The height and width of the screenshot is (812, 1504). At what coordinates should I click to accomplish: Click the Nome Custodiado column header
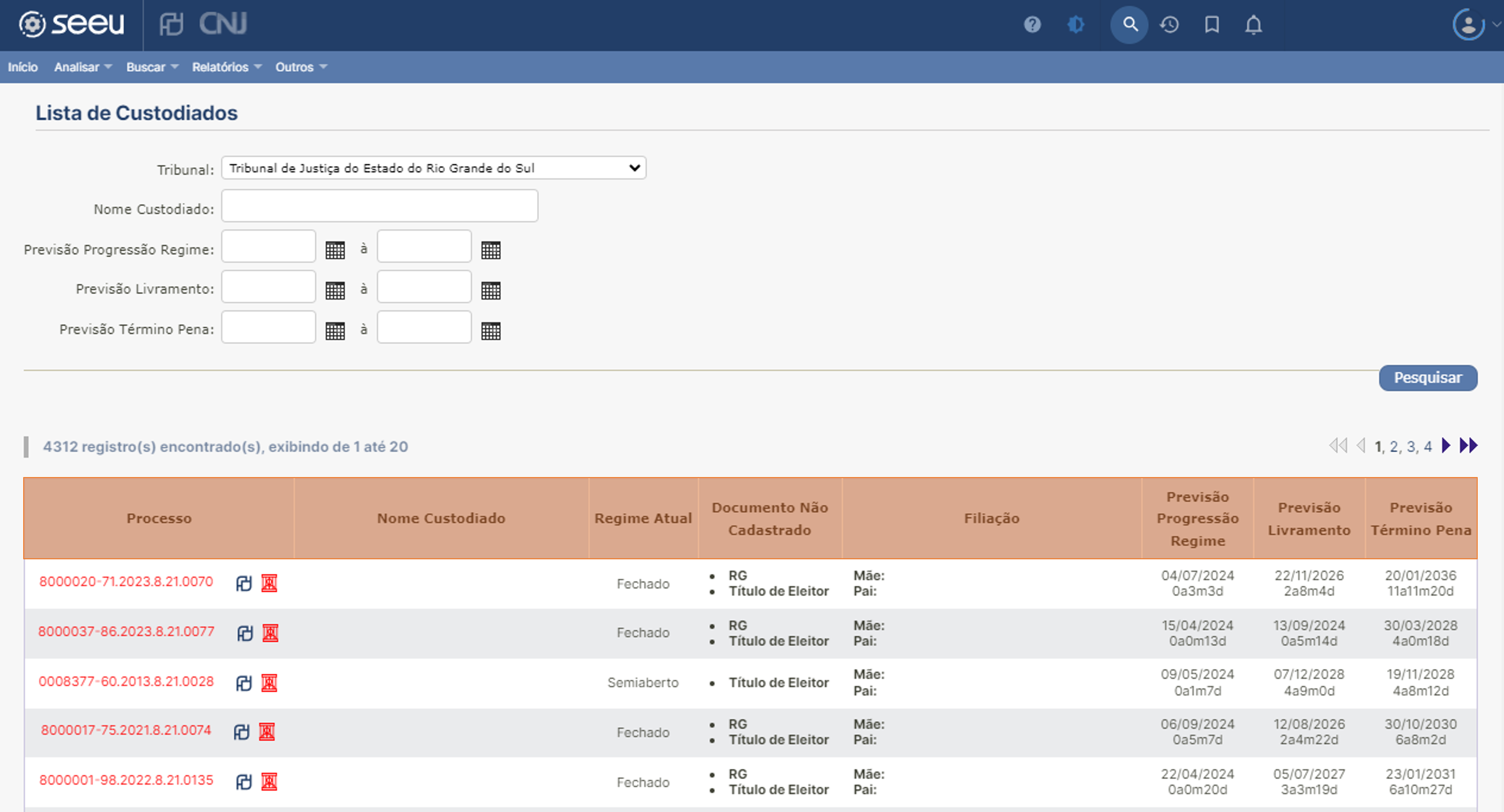point(442,519)
